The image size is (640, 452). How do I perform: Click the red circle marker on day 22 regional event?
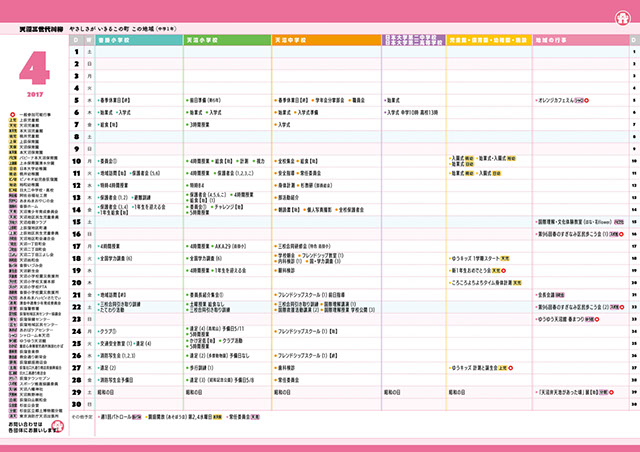coord(622,307)
